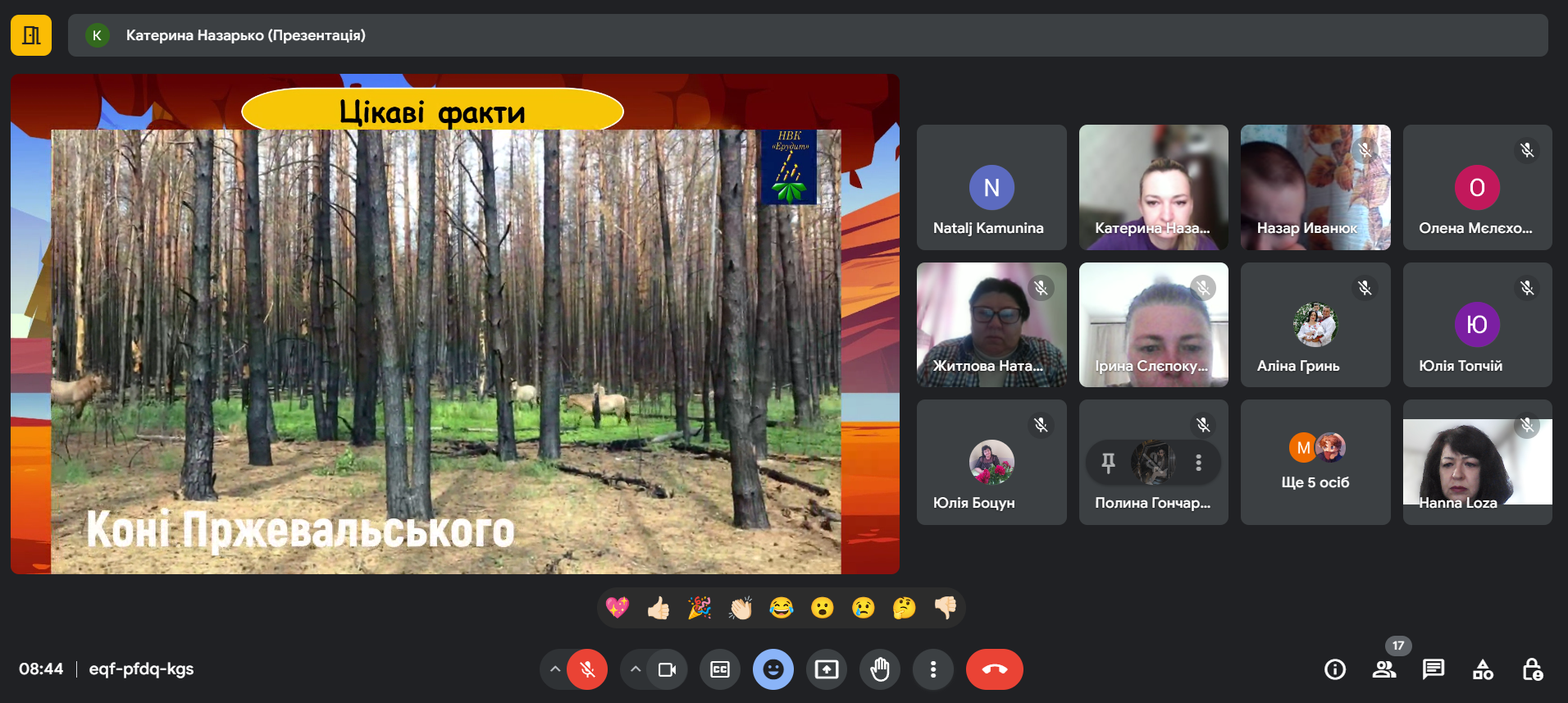This screenshot has width=1568, height=703.
Task: Open meeting details info icon
Action: [1335, 669]
